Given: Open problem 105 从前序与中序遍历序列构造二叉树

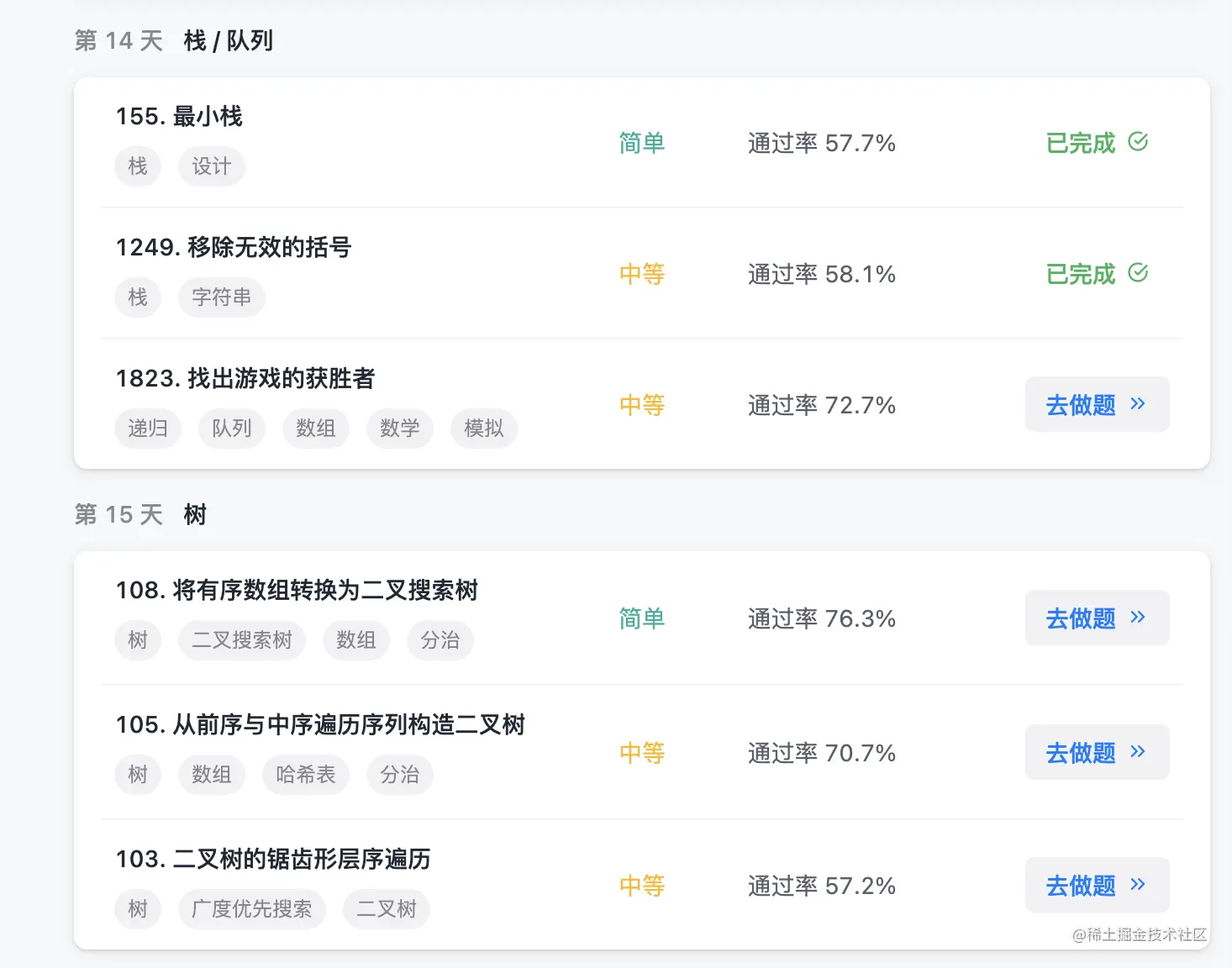Looking at the screenshot, I should coord(320,724).
